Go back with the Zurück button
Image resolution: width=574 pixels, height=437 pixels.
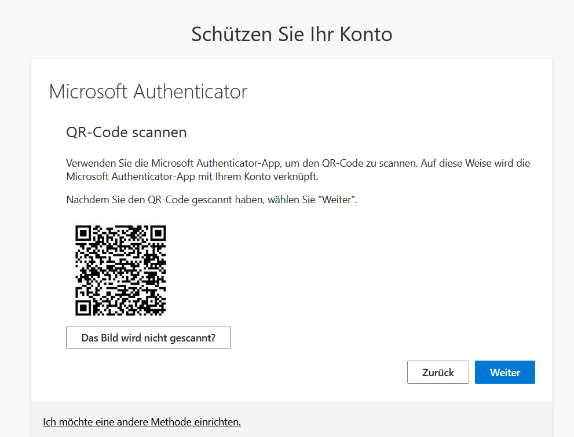[438, 372]
